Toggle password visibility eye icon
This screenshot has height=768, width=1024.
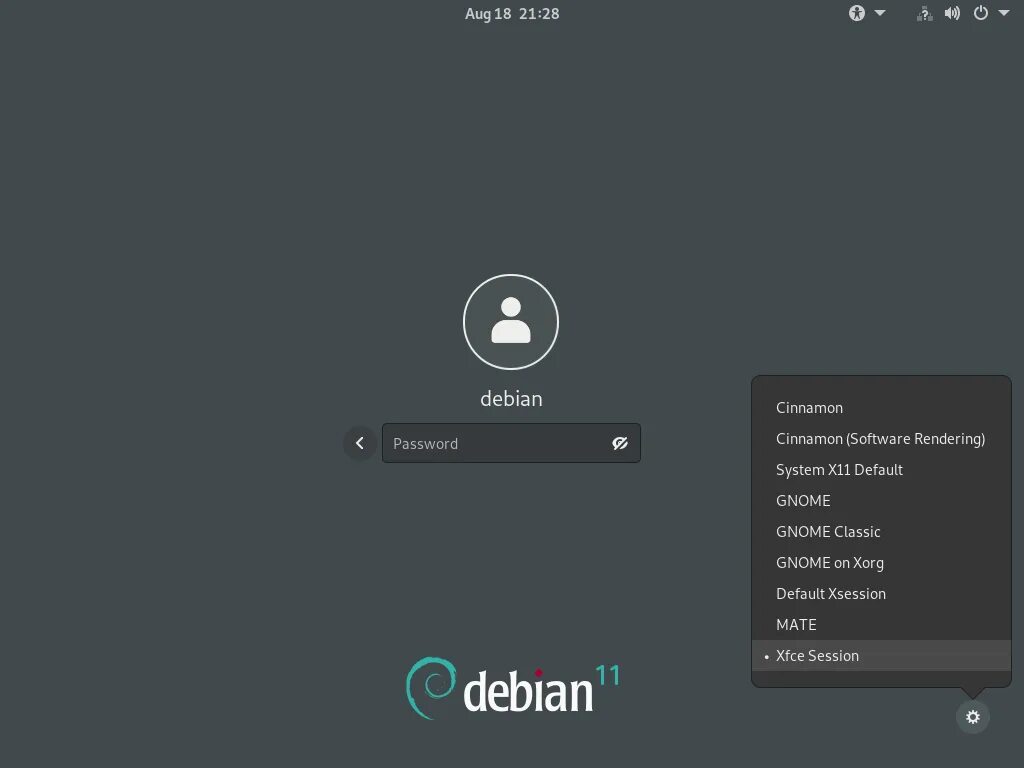[620, 443]
